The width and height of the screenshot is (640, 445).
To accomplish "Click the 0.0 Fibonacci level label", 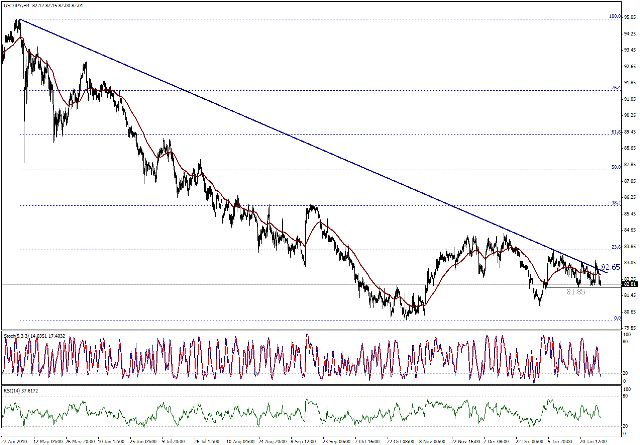I will point(614,319).
